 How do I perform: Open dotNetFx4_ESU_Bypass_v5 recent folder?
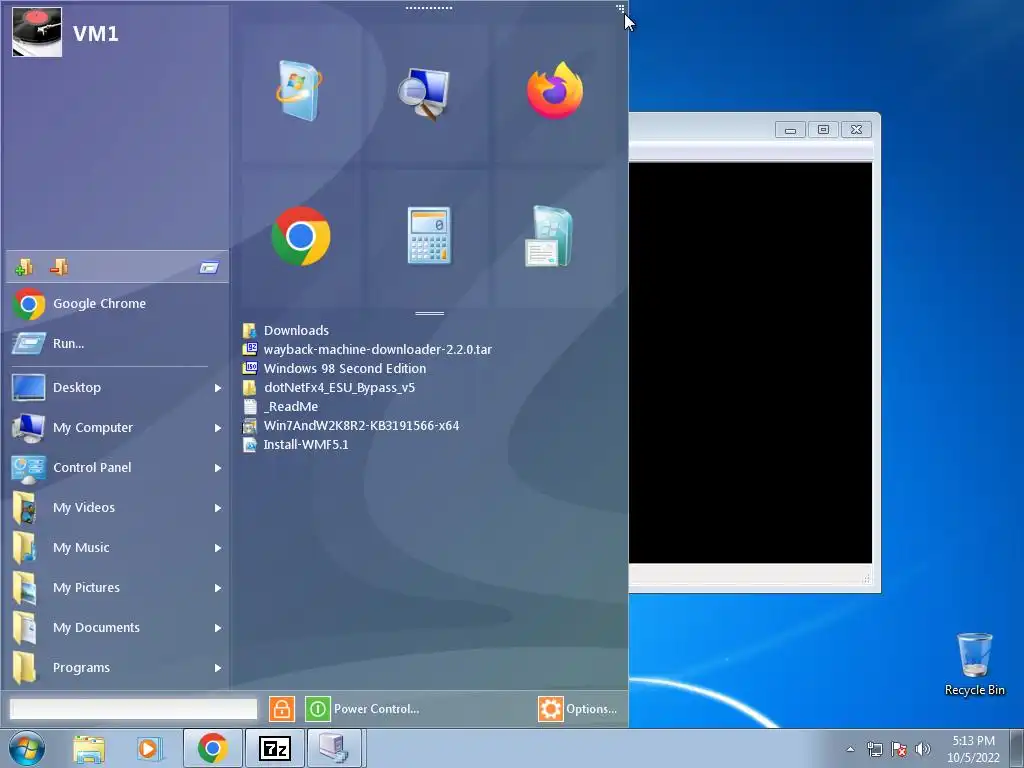point(328,387)
